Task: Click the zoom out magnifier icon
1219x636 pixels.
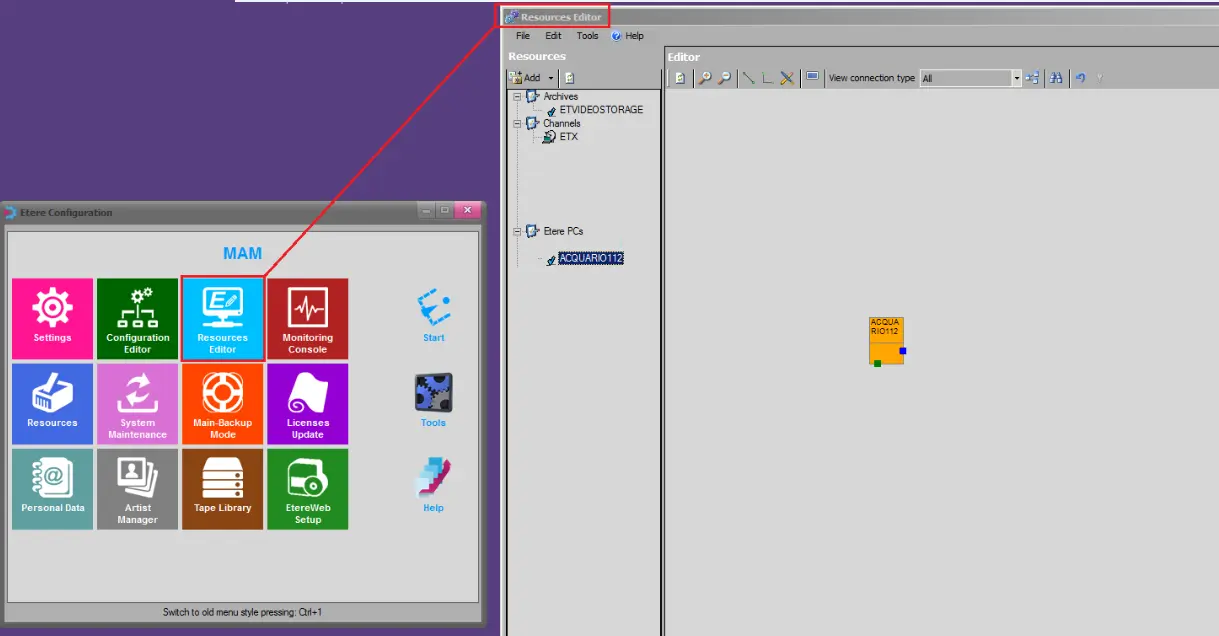Action: [724, 78]
